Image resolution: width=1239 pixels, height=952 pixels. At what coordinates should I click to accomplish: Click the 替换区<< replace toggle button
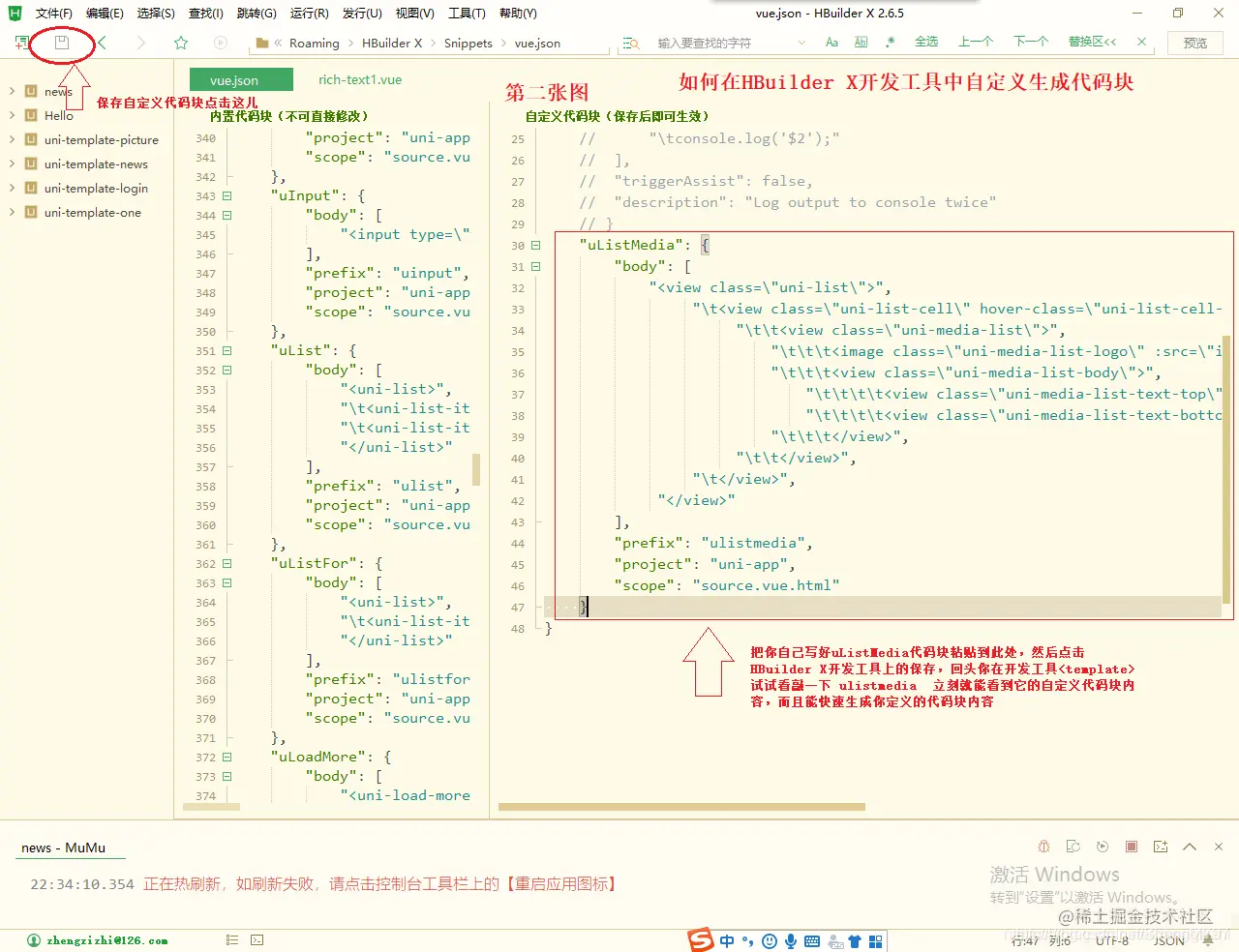[x=1092, y=42]
